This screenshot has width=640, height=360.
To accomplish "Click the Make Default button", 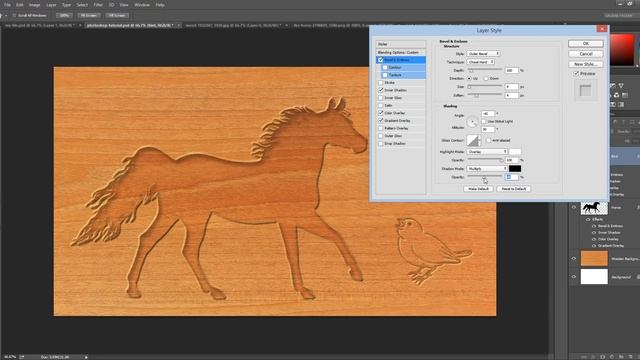I will tap(478, 189).
